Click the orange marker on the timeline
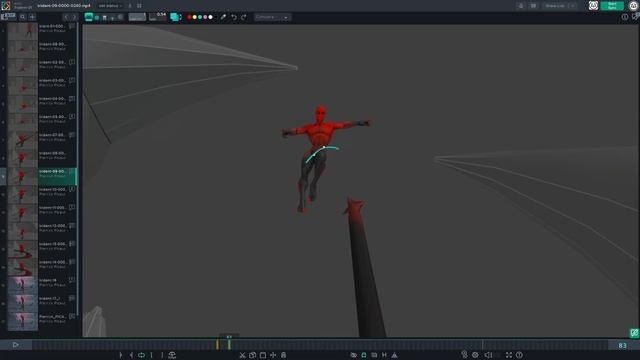640x360 pixels. (x=217, y=345)
